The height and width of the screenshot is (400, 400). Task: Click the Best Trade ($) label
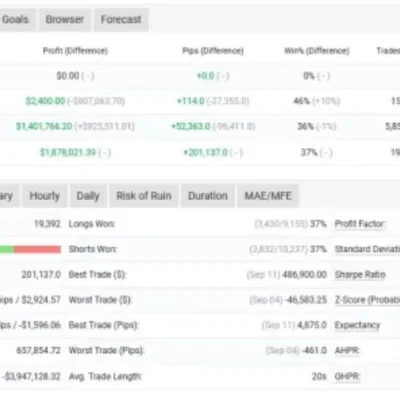pyautogui.click(x=97, y=275)
